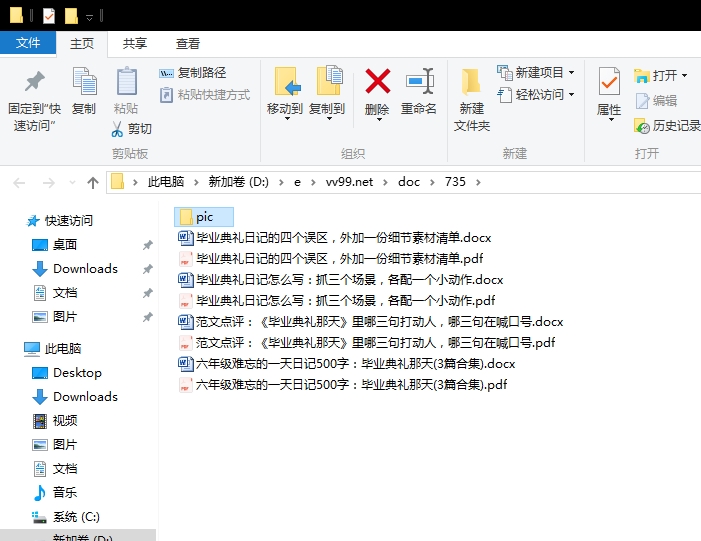Select 六年级难忘的一天日记500字：毕业典礼那天(3篇合集).pdf
This screenshot has width=701, height=541.
click(x=342, y=385)
